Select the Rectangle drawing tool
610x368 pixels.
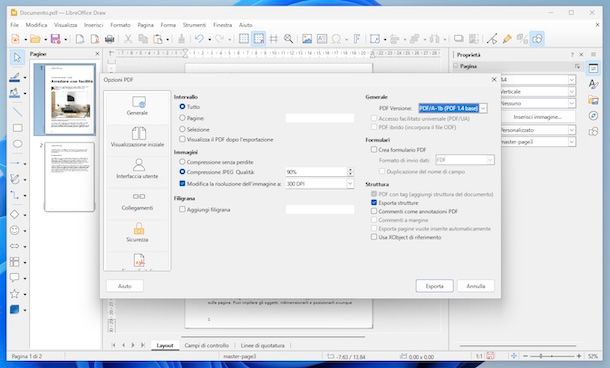18,128
